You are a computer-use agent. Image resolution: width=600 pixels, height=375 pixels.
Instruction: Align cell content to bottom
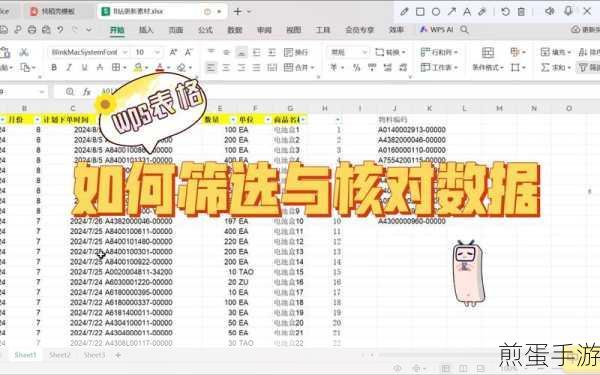click(x=241, y=52)
